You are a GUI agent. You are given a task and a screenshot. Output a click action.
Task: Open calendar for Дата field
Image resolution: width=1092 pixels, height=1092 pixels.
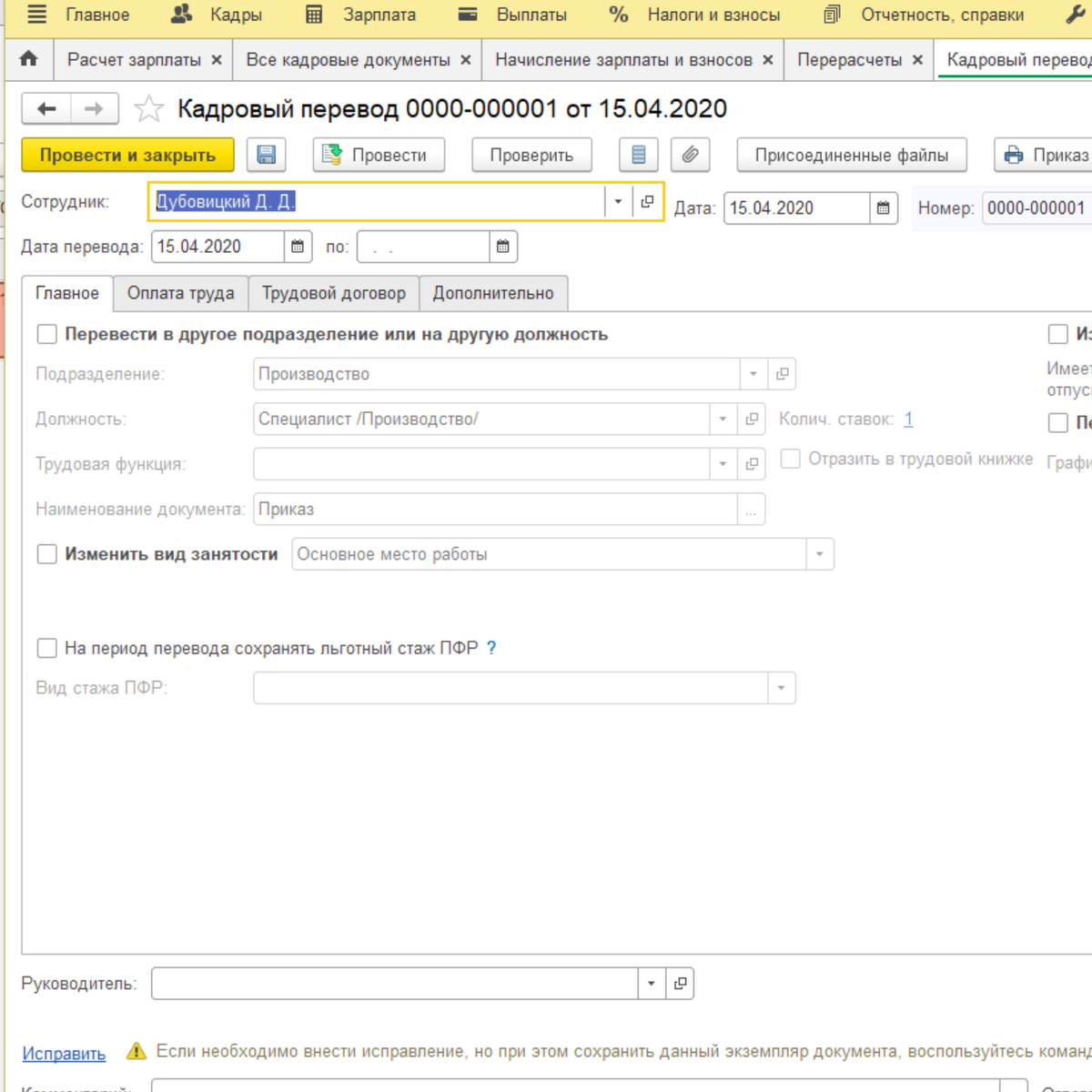click(x=883, y=207)
